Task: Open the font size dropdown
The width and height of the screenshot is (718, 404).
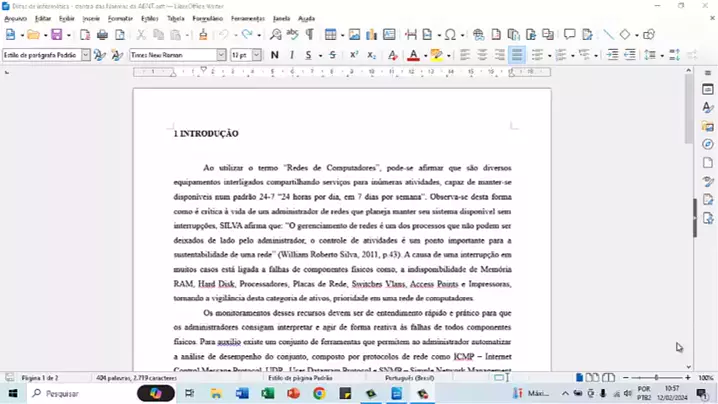Action: coord(258,55)
